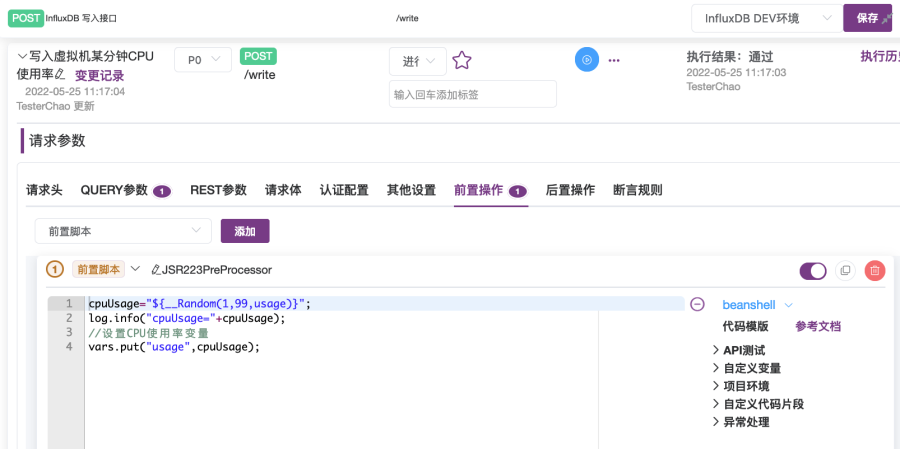Open the three-dot more actions menu
Image resolution: width=900 pixels, height=449 pixels.
tap(614, 60)
